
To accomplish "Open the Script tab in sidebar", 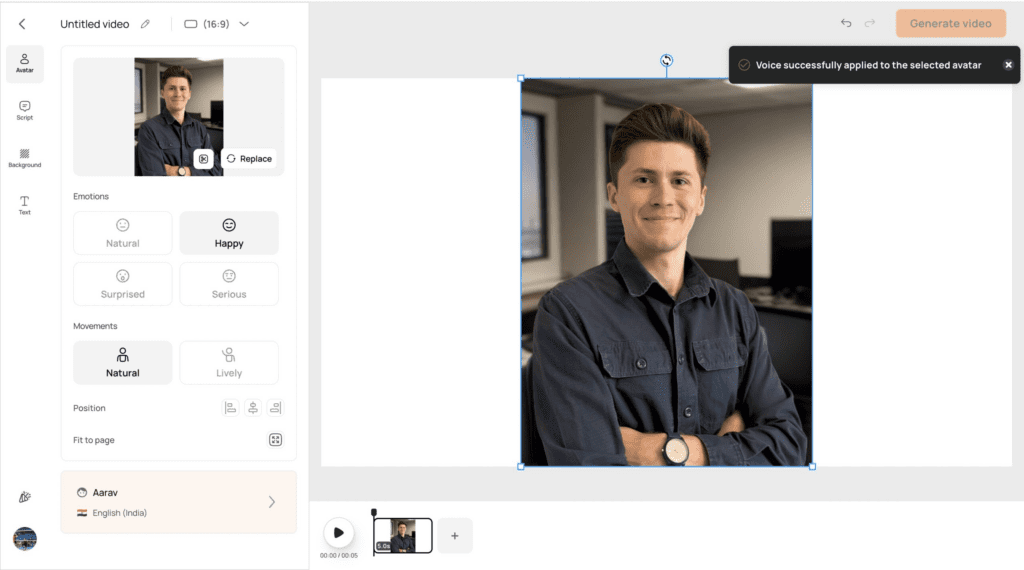I will point(24,110).
